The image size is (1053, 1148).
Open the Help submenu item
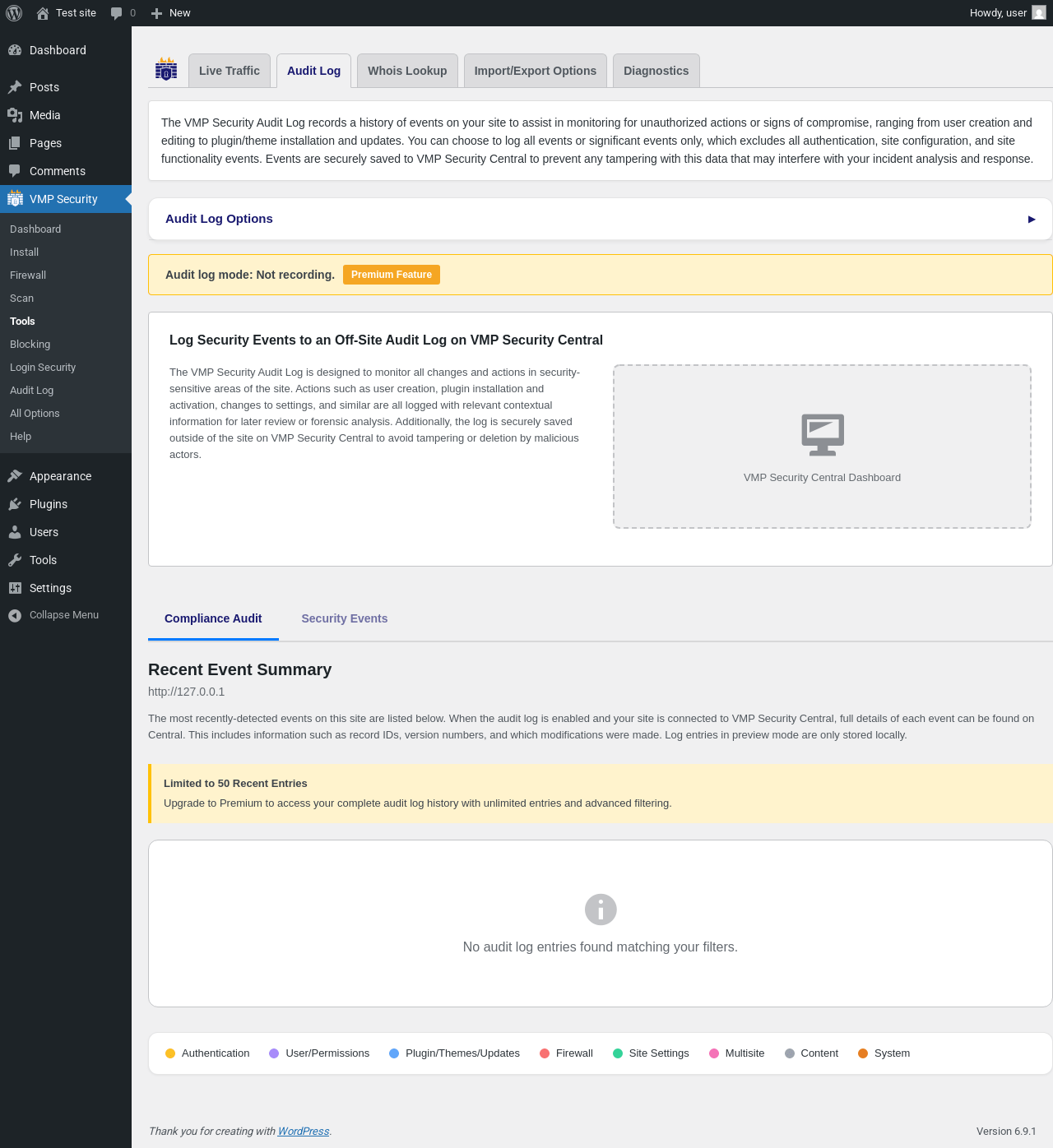(x=21, y=437)
